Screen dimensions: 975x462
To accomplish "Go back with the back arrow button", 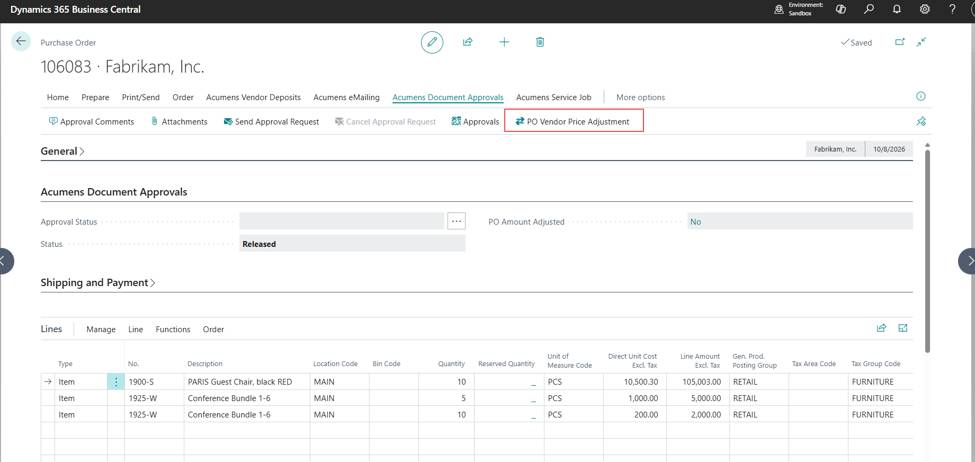I will [21, 42].
